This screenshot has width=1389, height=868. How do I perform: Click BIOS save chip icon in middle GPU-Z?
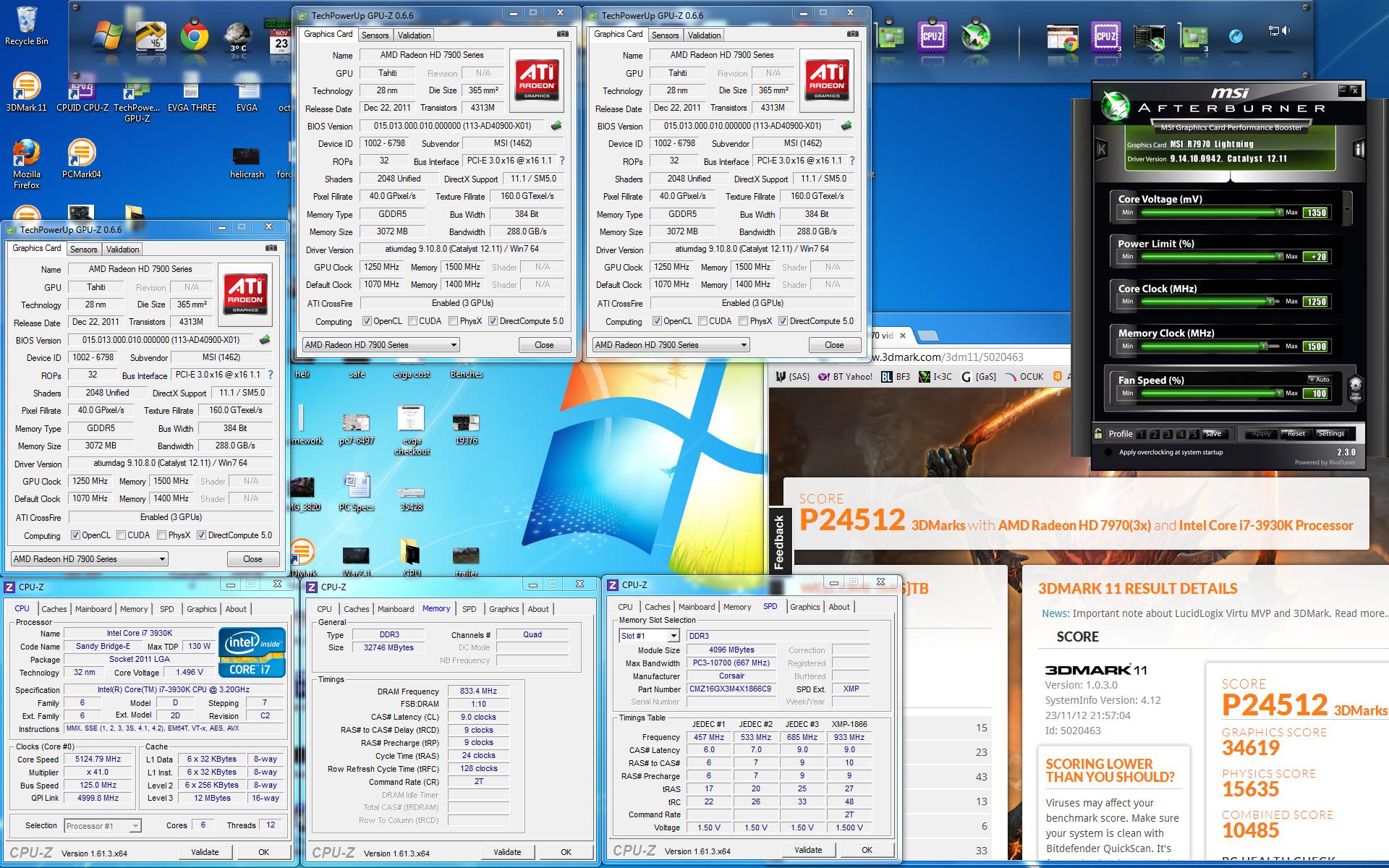[556, 126]
